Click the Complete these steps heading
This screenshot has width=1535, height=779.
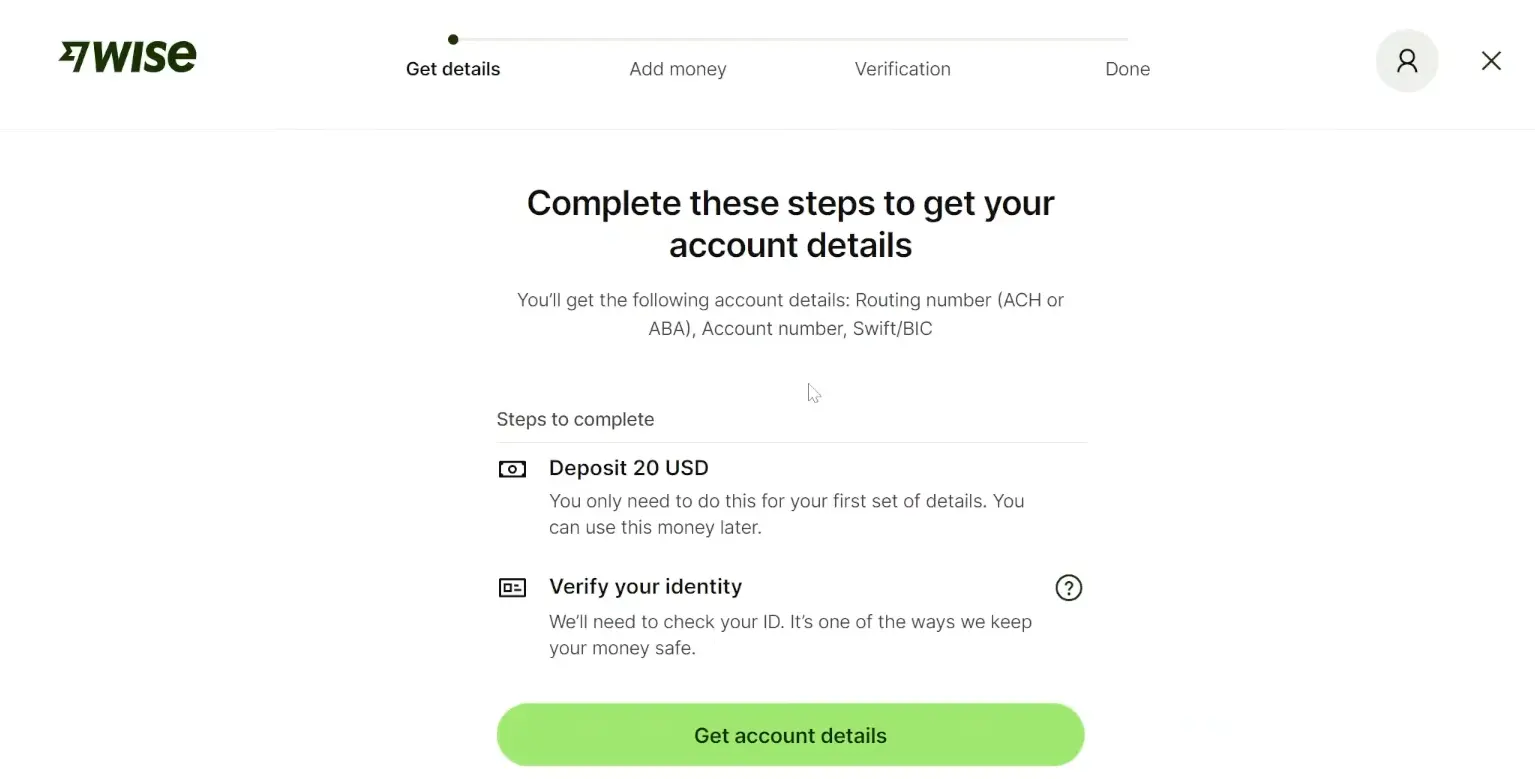tap(790, 224)
